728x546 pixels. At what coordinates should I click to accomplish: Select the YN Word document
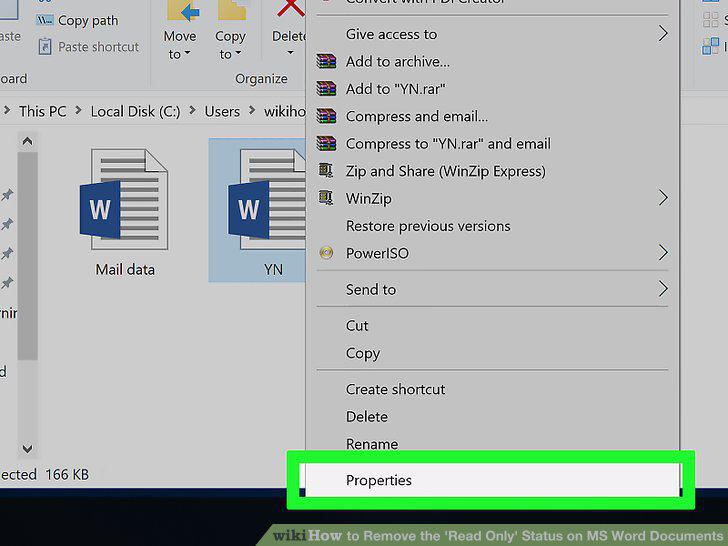[258, 210]
